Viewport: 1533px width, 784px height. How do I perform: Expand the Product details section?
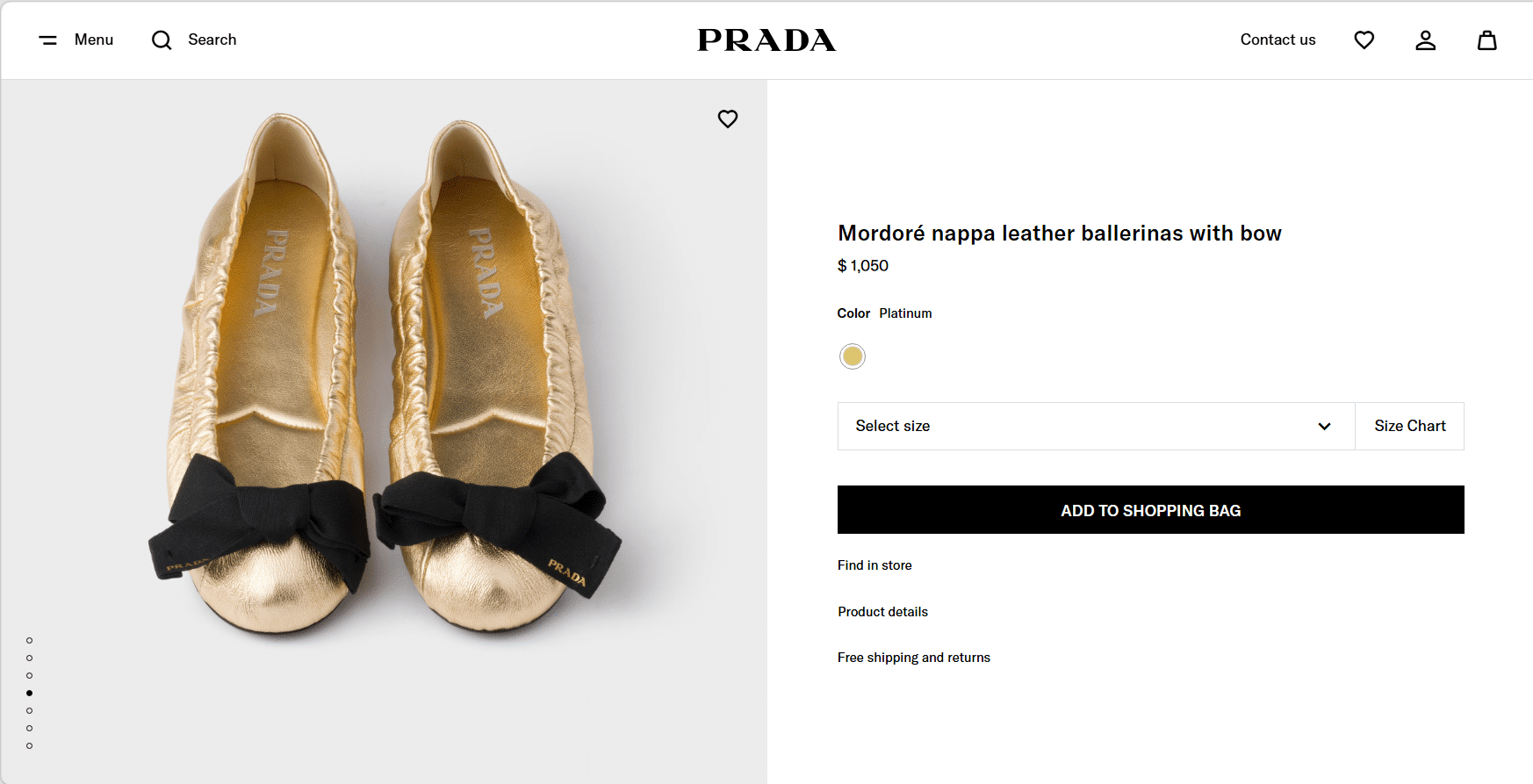click(x=882, y=612)
